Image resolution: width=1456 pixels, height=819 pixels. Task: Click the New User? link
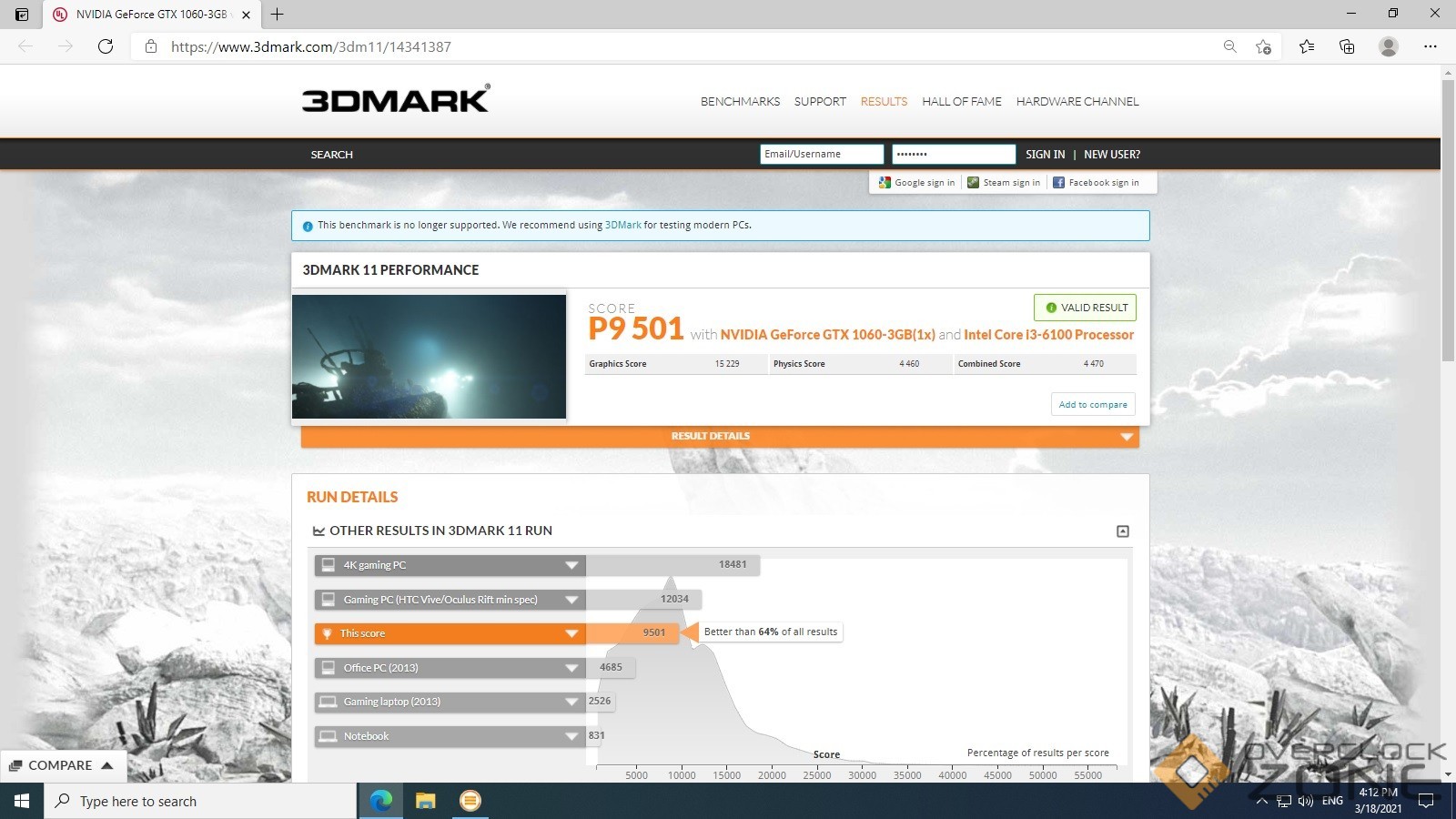(x=1112, y=155)
